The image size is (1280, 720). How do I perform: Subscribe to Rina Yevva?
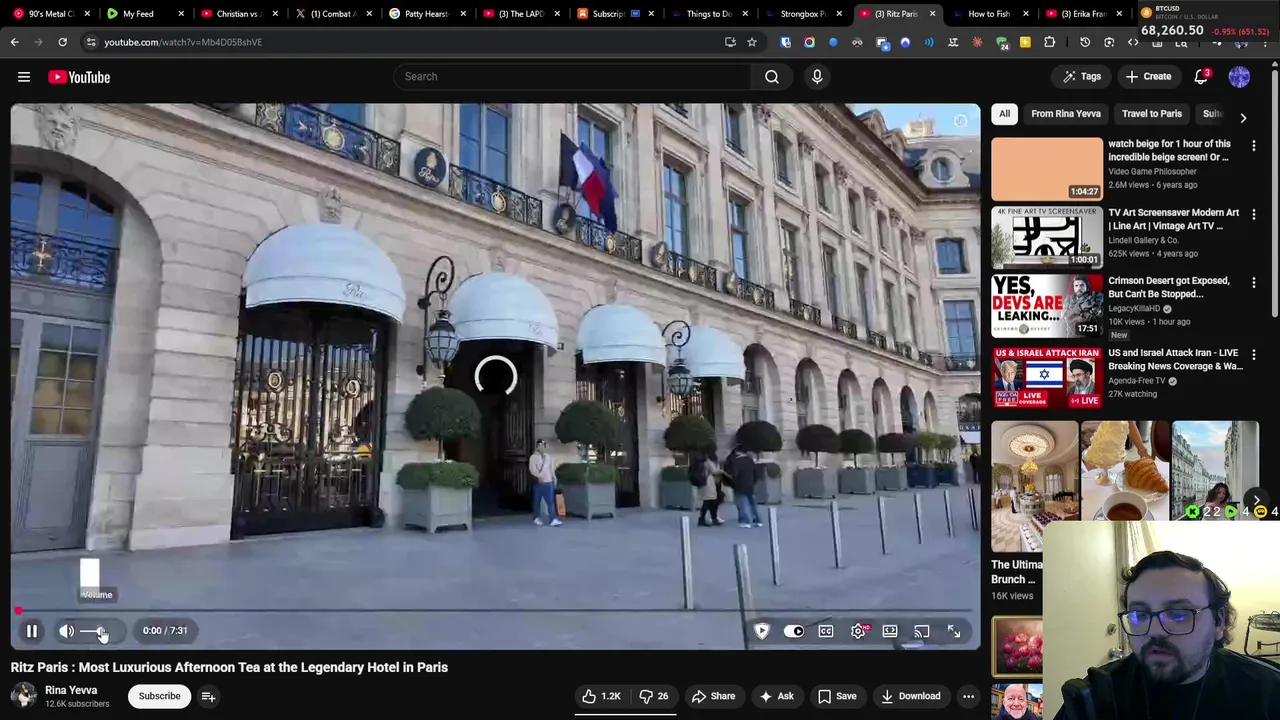tap(160, 696)
